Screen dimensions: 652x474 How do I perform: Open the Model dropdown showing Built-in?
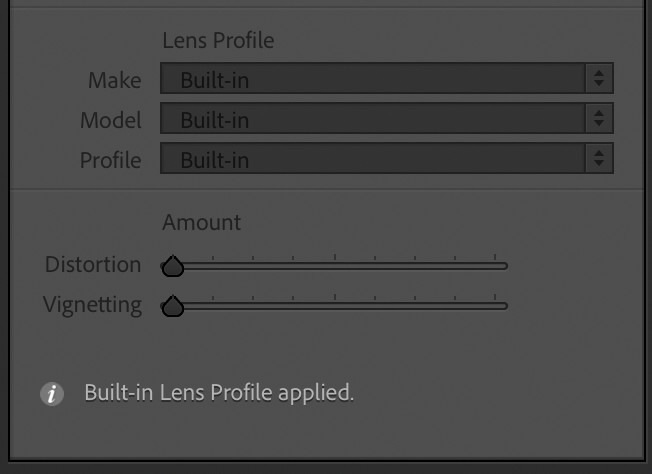click(x=372, y=119)
